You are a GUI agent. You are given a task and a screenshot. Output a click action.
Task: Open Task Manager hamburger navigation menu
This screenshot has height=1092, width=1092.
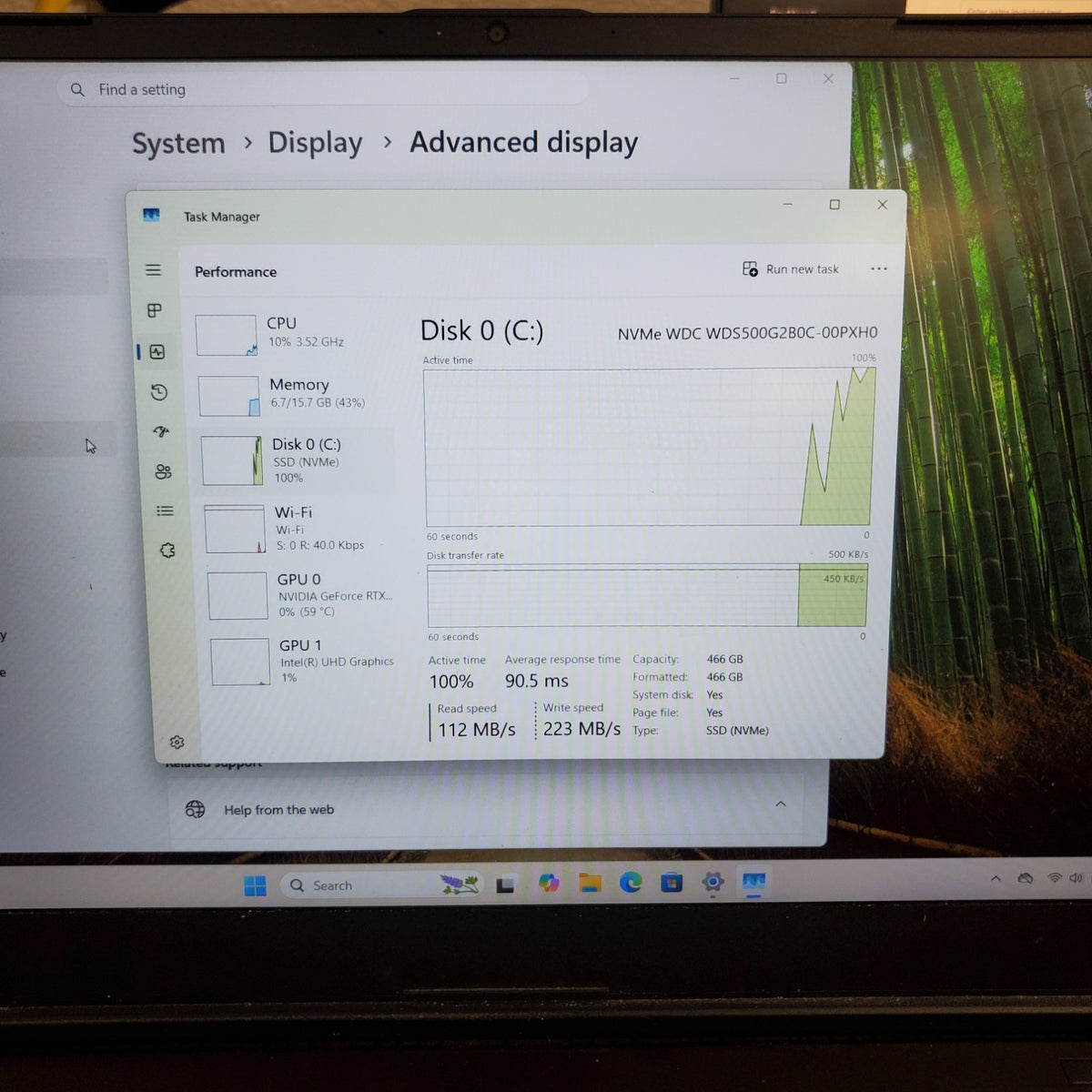point(153,270)
